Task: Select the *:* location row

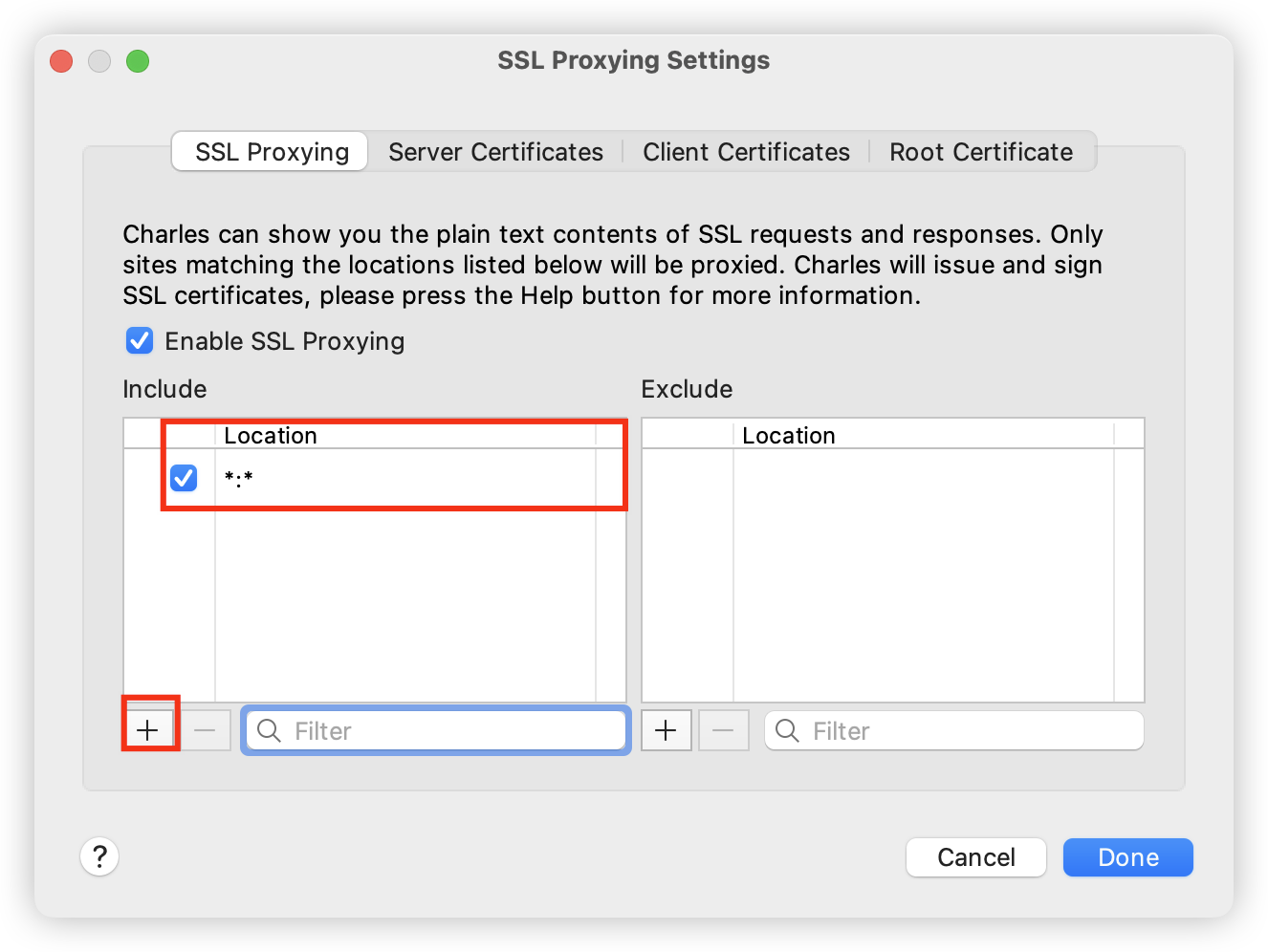Action: tap(375, 477)
